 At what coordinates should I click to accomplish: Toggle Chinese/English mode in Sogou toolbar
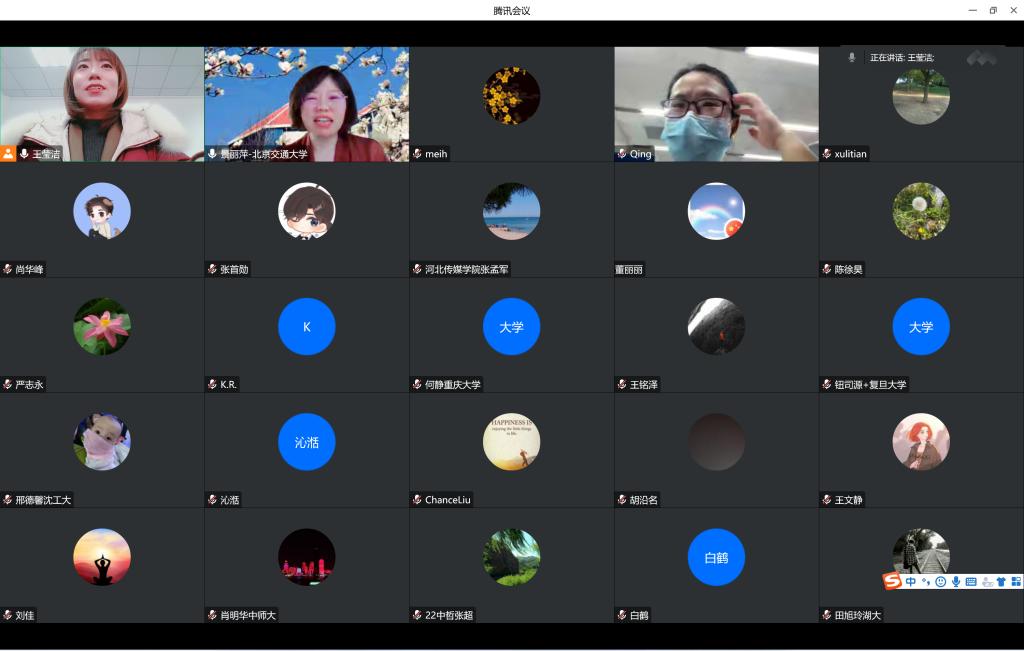tap(911, 582)
